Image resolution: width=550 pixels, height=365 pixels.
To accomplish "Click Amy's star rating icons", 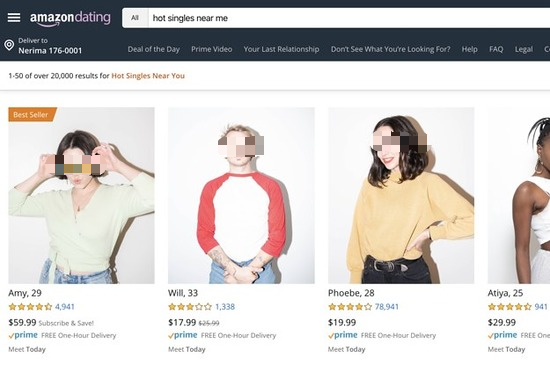I will tap(31, 307).
